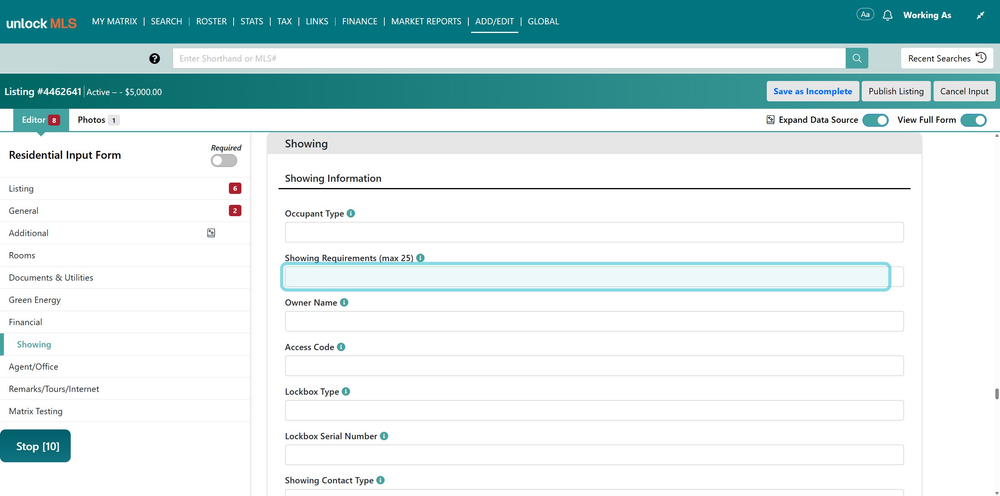
Task: Show info for Owner Name
Action: [x=344, y=303]
